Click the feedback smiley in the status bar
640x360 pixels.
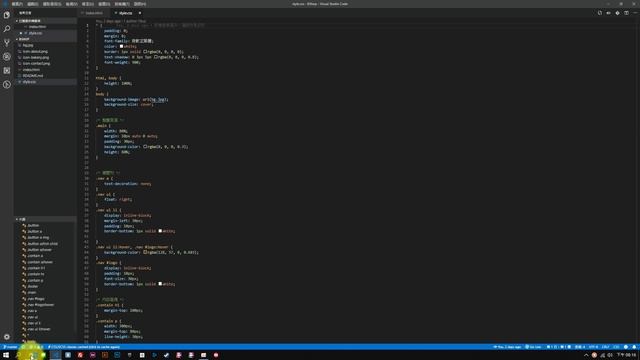pyautogui.click(x=626, y=347)
